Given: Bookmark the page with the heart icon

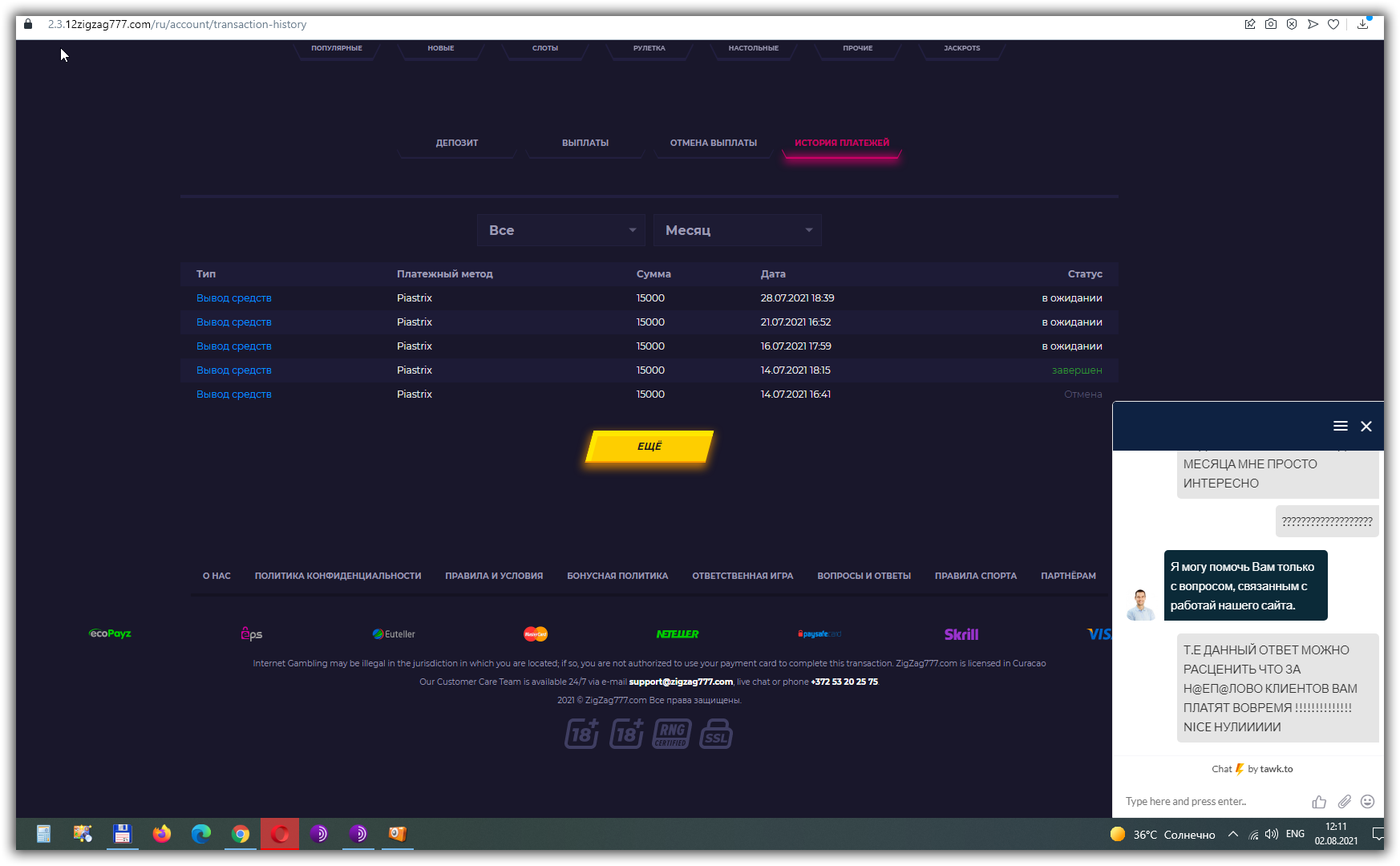Looking at the screenshot, I should coord(1333,24).
